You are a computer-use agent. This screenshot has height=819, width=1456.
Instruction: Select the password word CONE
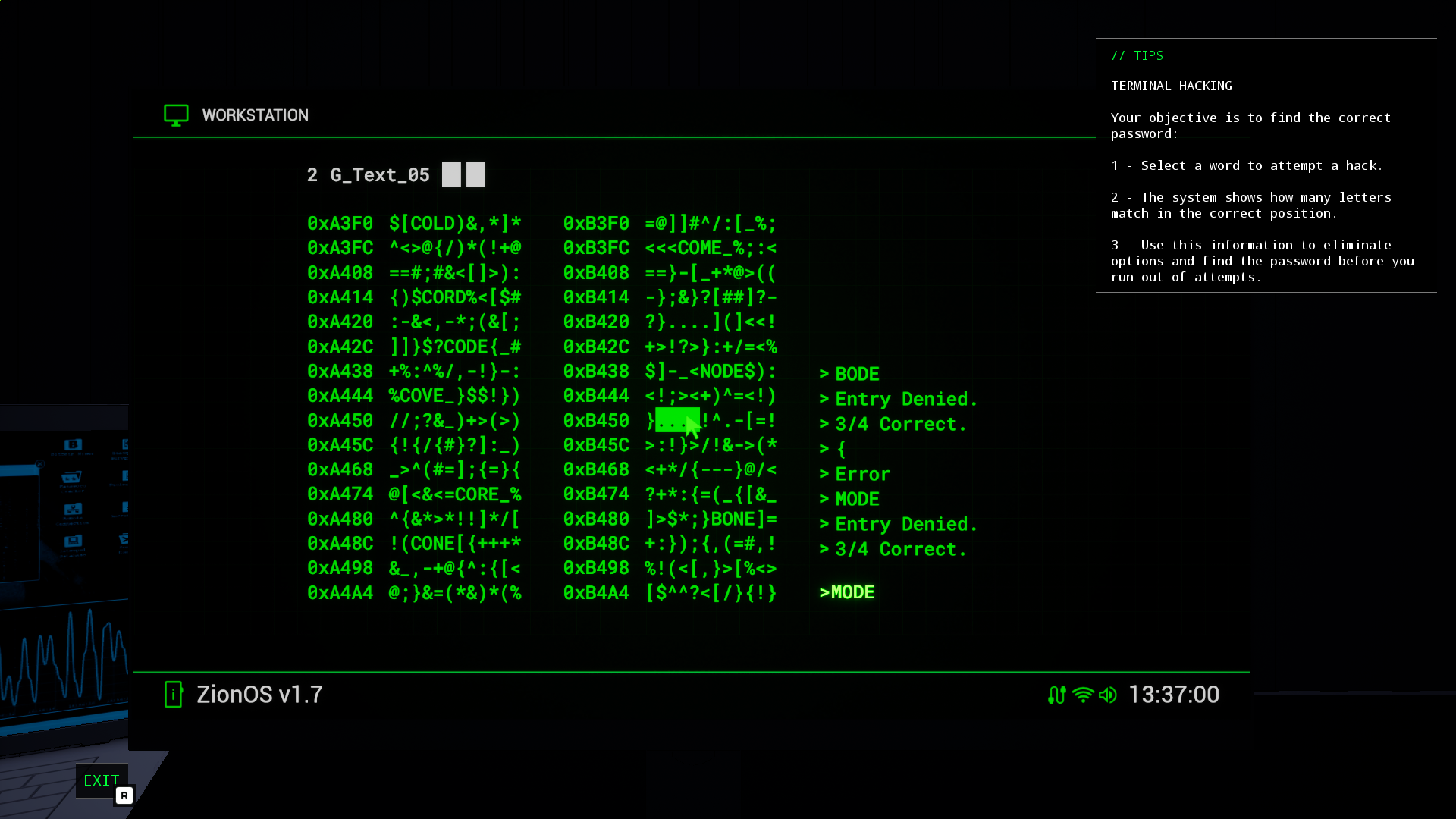(x=433, y=544)
